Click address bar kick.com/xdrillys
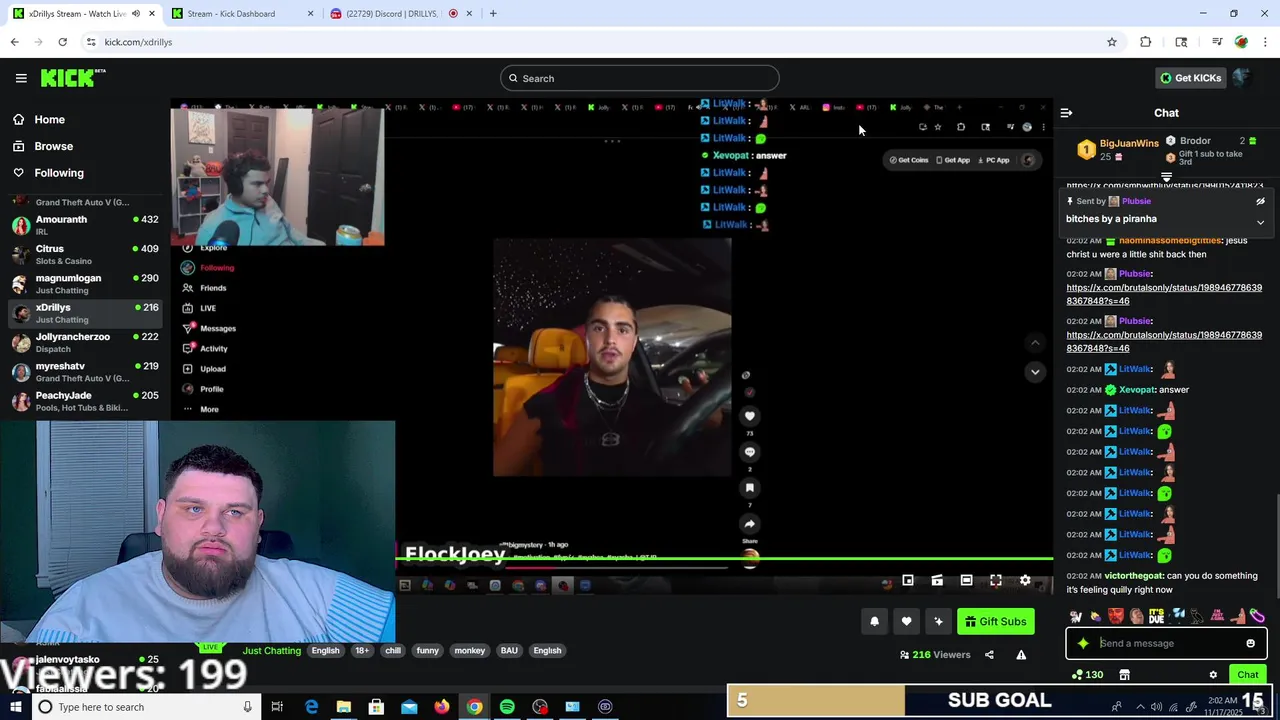The height and width of the screenshot is (720, 1280). pos(138,42)
